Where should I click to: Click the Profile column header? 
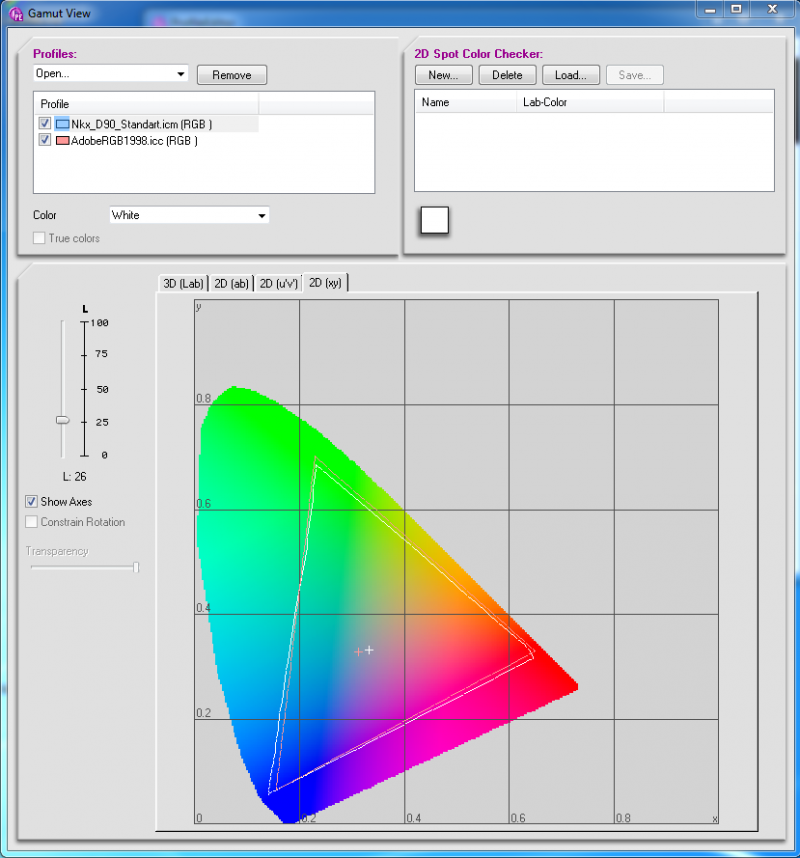[147, 103]
